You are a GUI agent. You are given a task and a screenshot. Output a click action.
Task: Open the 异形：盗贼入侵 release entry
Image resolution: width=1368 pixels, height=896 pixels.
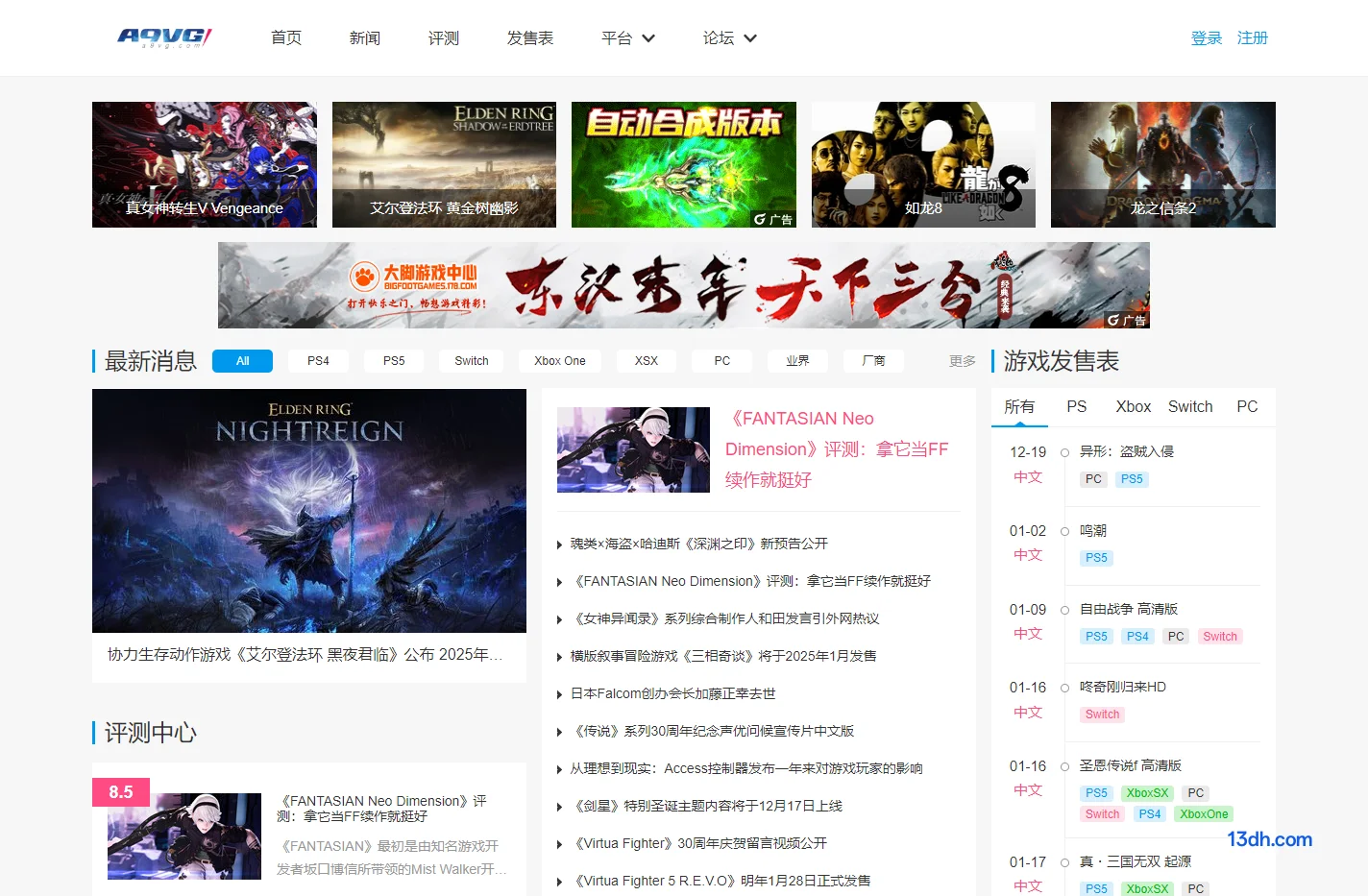tap(1127, 451)
